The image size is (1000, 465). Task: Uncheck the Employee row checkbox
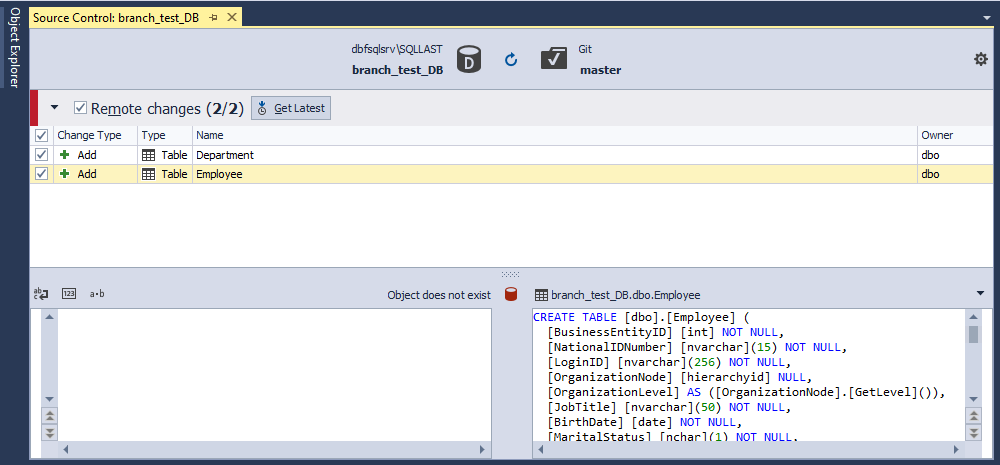coord(41,173)
